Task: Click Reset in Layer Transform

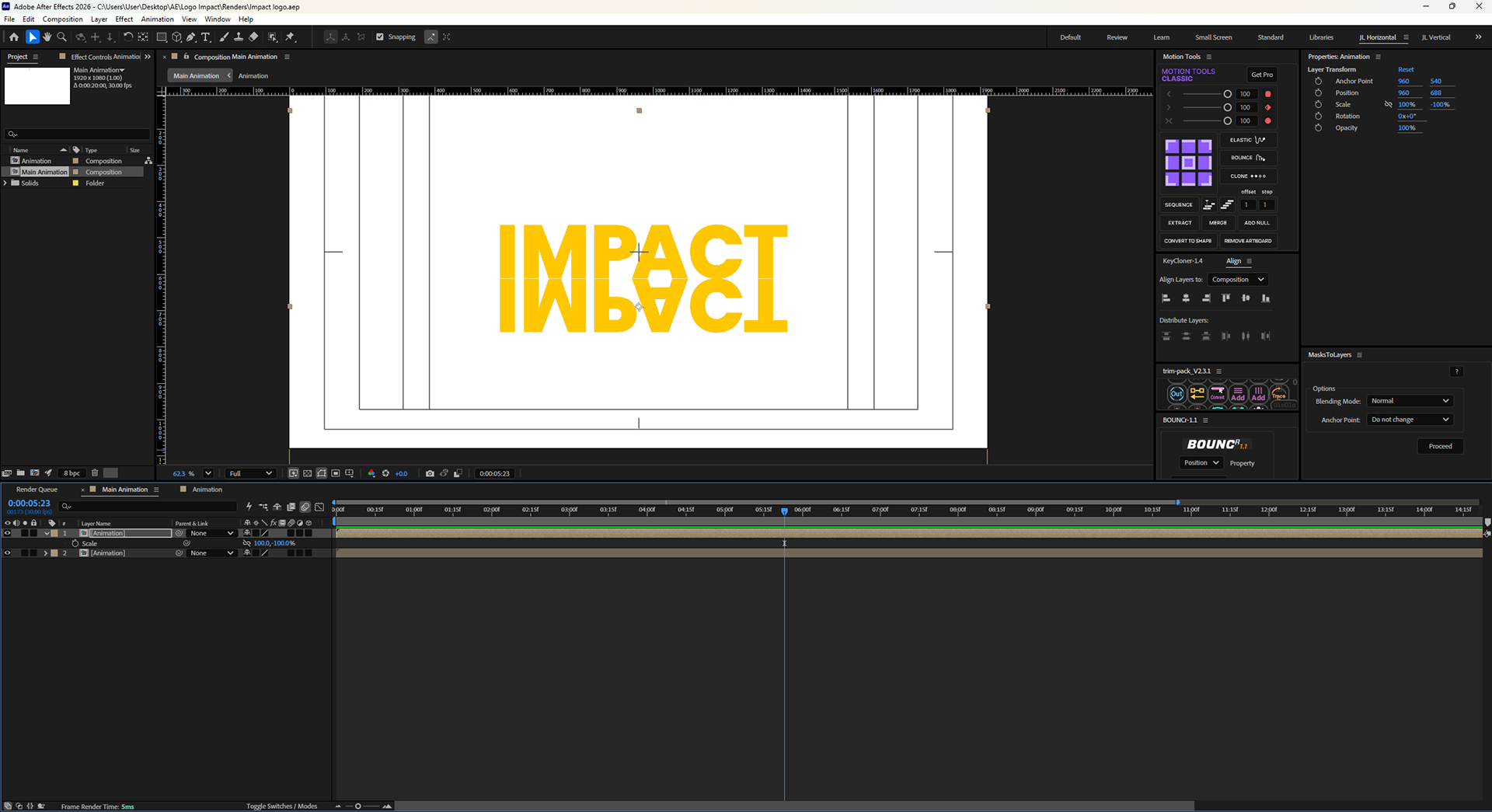Action: (x=1406, y=70)
